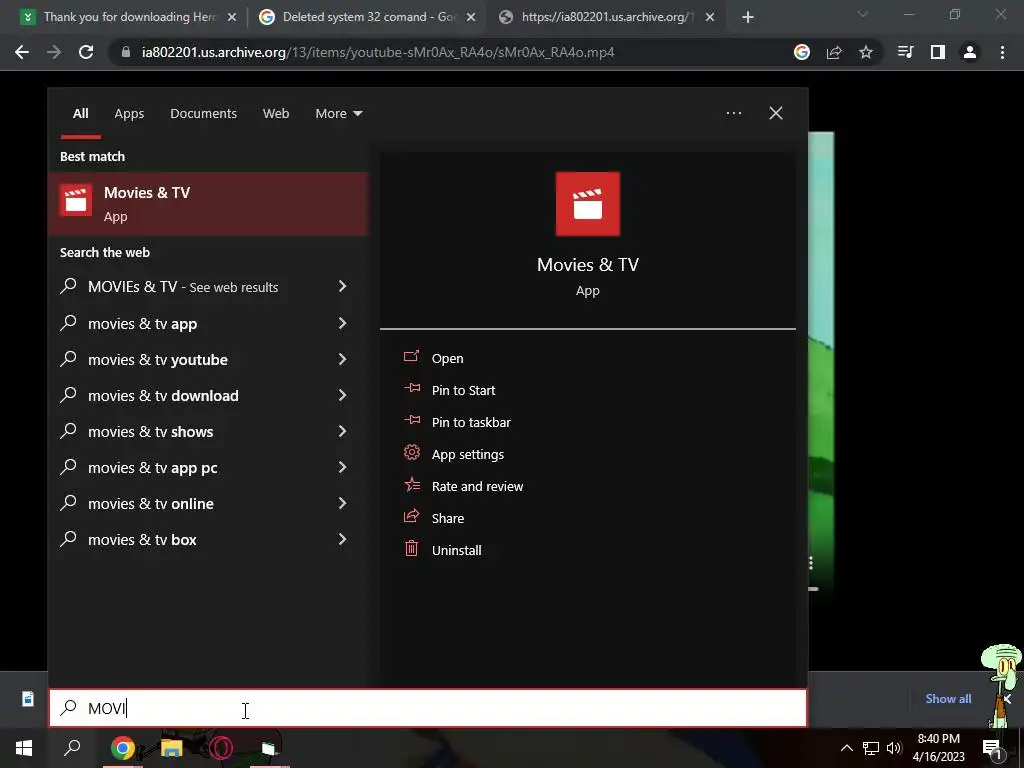The width and height of the screenshot is (1024, 768).
Task: Open a new Chrome tab
Action: click(x=748, y=17)
